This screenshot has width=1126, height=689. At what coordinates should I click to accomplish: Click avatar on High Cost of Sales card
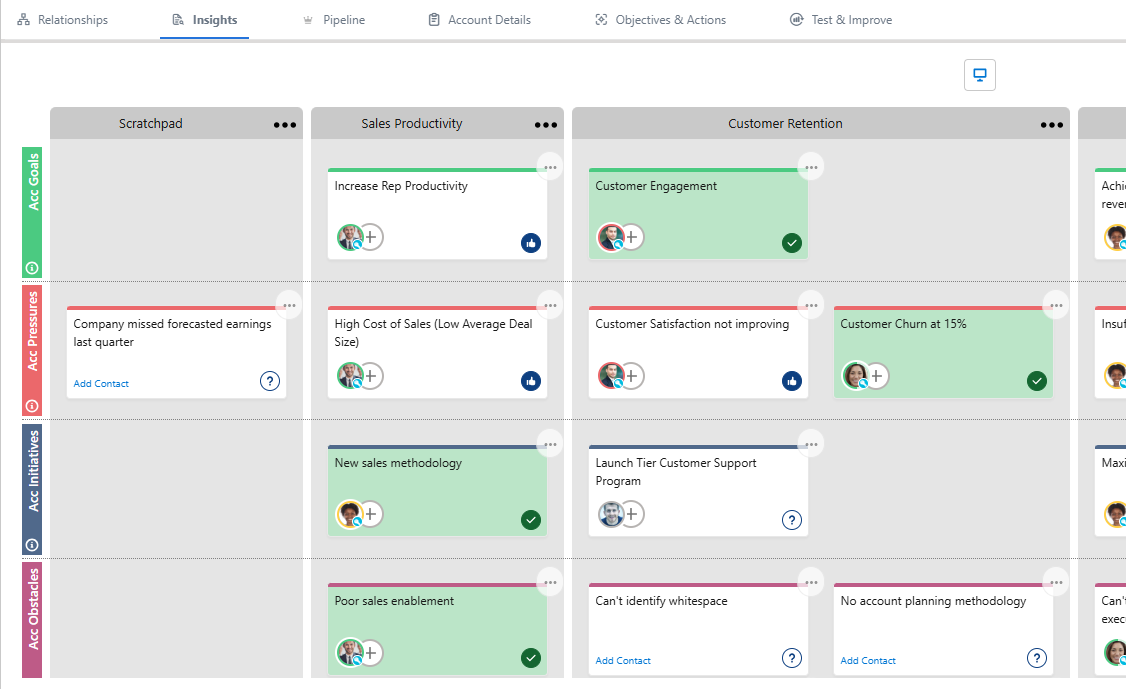pos(349,375)
